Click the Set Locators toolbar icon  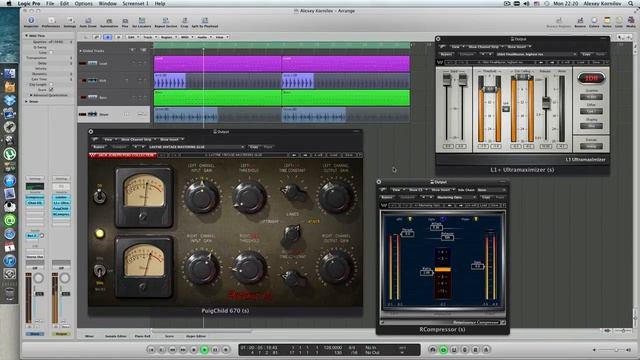[142, 22]
